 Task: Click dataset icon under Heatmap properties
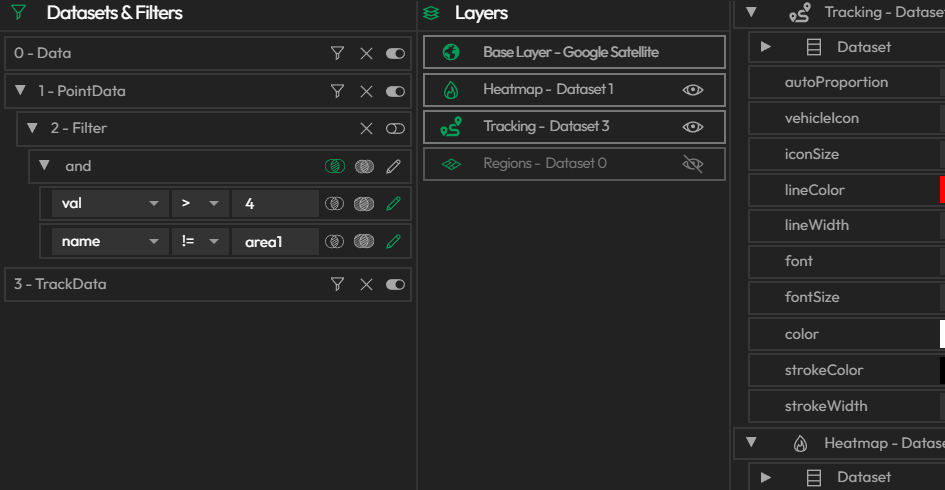pos(814,477)
